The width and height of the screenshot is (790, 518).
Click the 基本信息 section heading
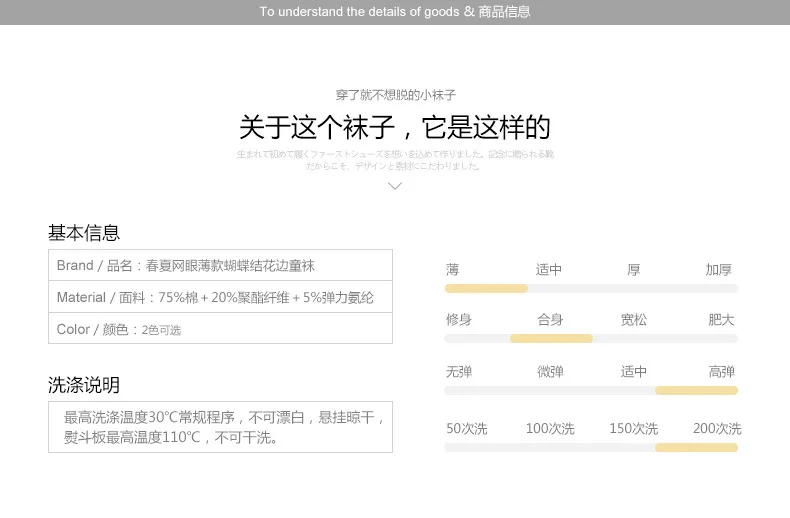[84, 233]
